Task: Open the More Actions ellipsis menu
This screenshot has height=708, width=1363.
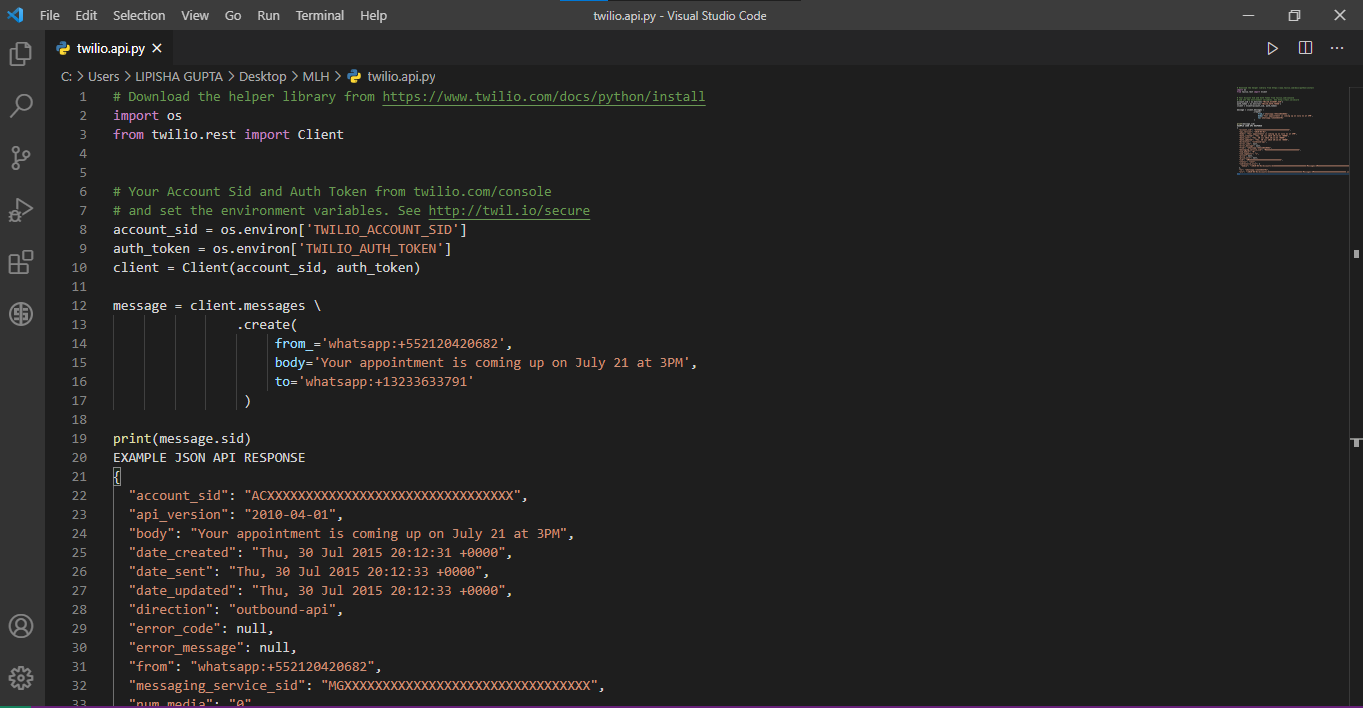Action: tap(1337, 48)
